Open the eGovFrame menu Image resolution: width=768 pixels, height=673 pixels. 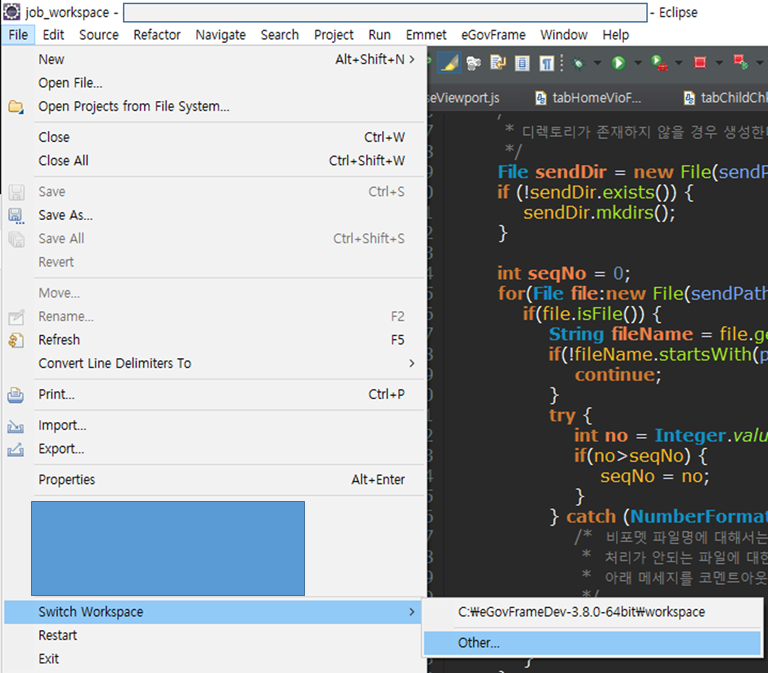click(493, 35)
